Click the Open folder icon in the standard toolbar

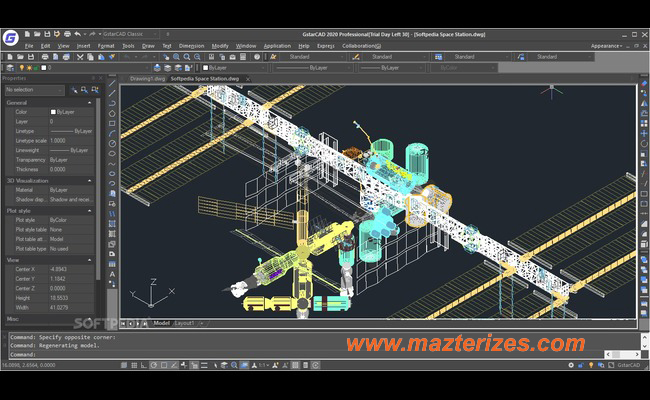click(x=20, y=57)
